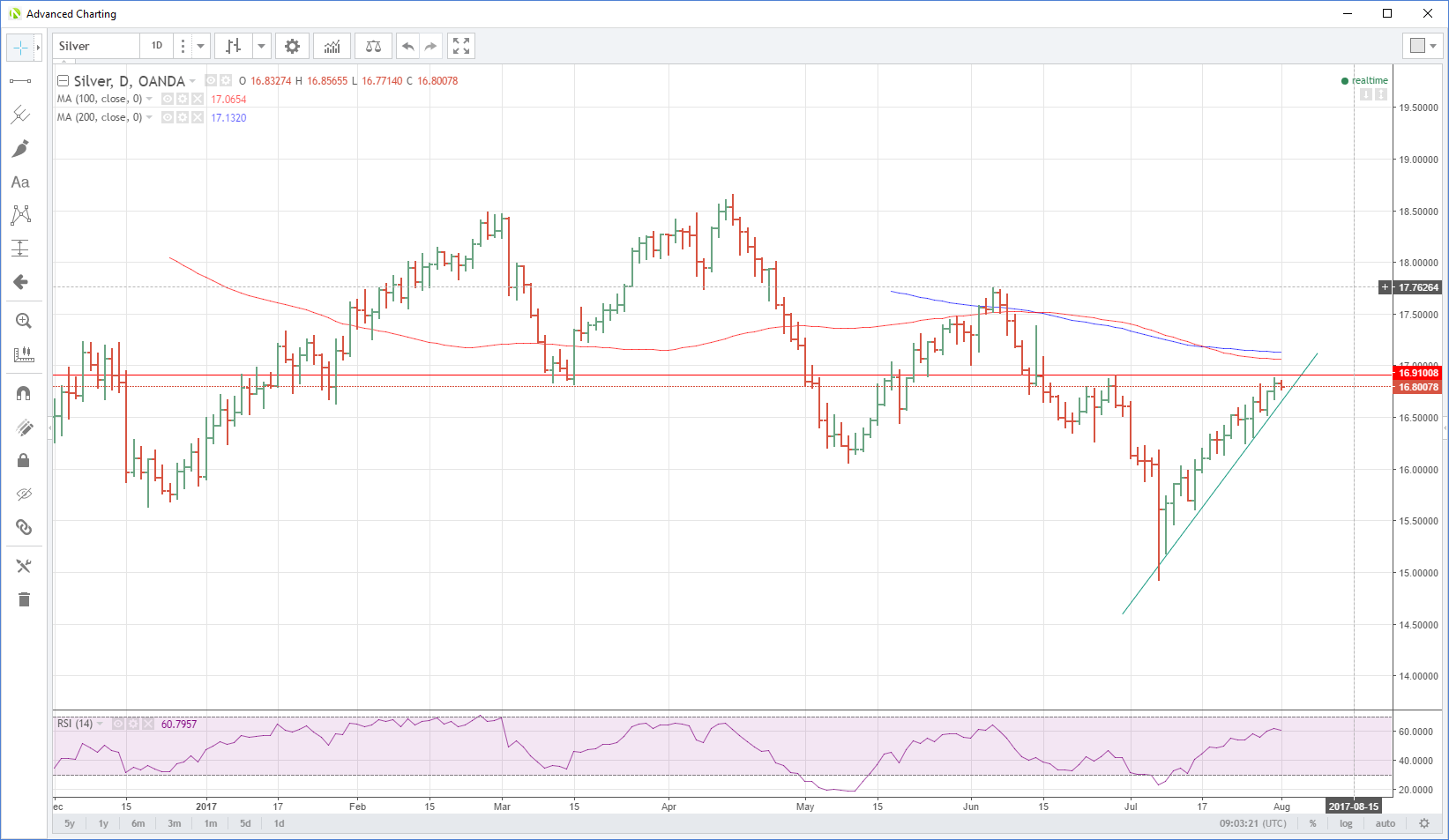Image resolution: width=1449 pixels, height=840 pixels.
Task: Toggle percent scale mode
Action: (x=1312, y=823)
